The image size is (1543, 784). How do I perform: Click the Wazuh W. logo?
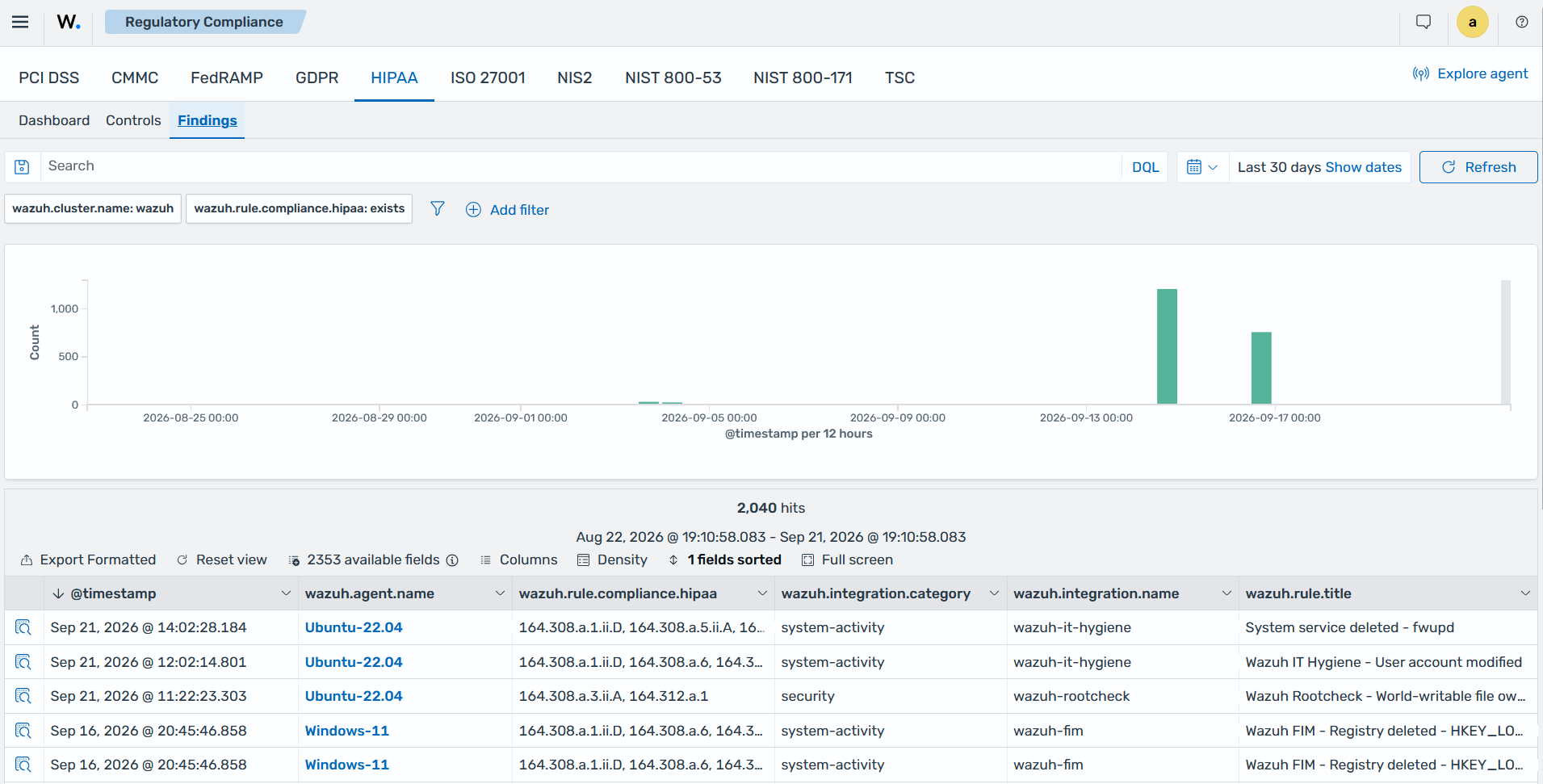[x=69, y=22]
